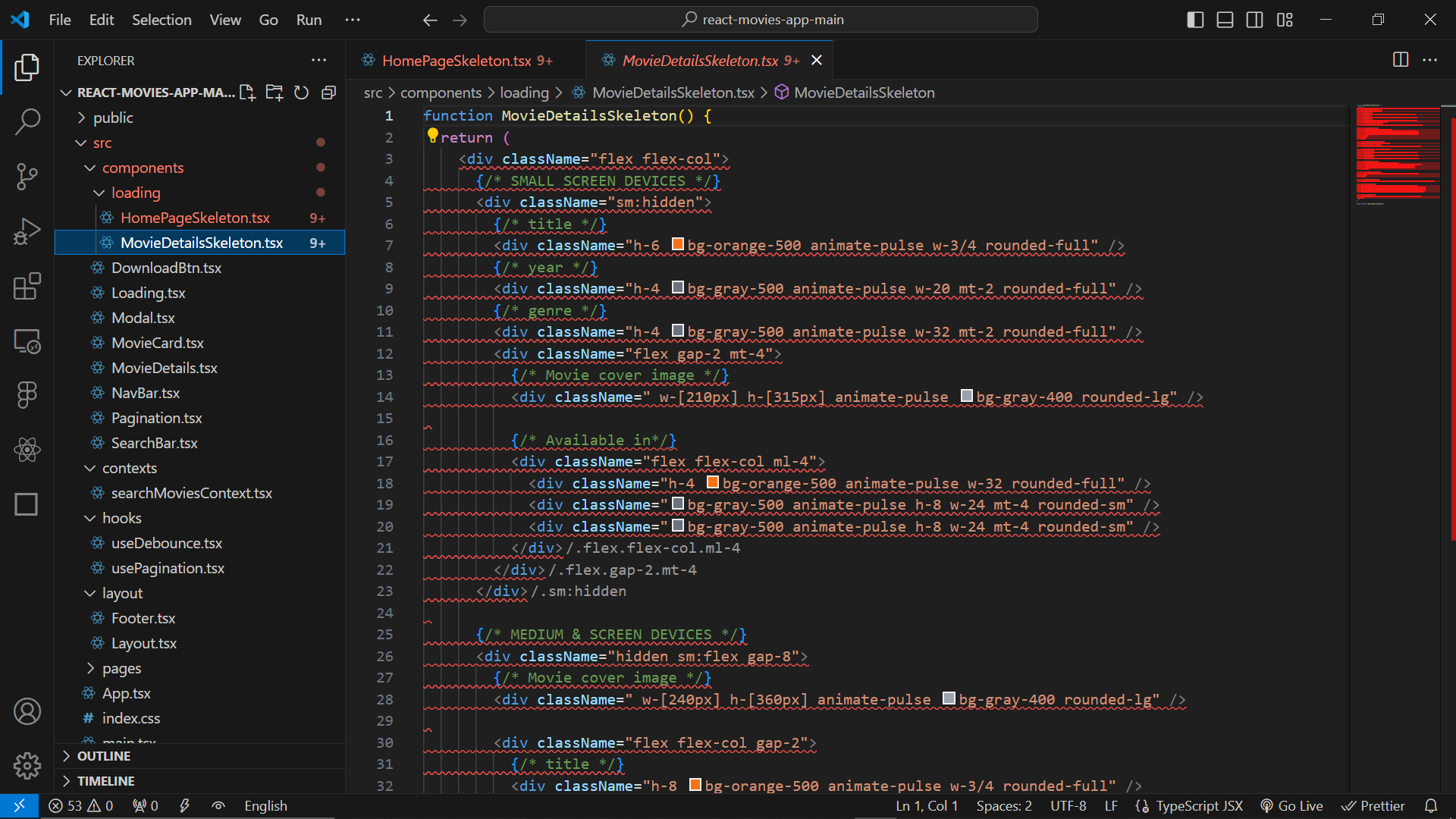Screen dimensions: 1456x819
Task: Click orange color swatch on line 7
Action: click(x=678, y=244)
